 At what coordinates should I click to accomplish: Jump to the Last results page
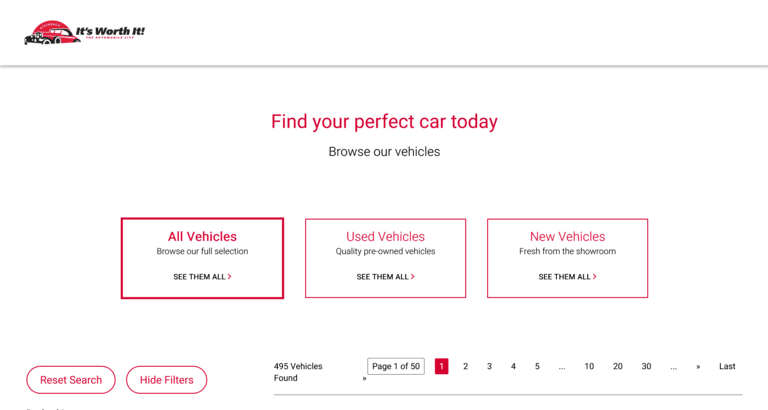pos(727,366)
